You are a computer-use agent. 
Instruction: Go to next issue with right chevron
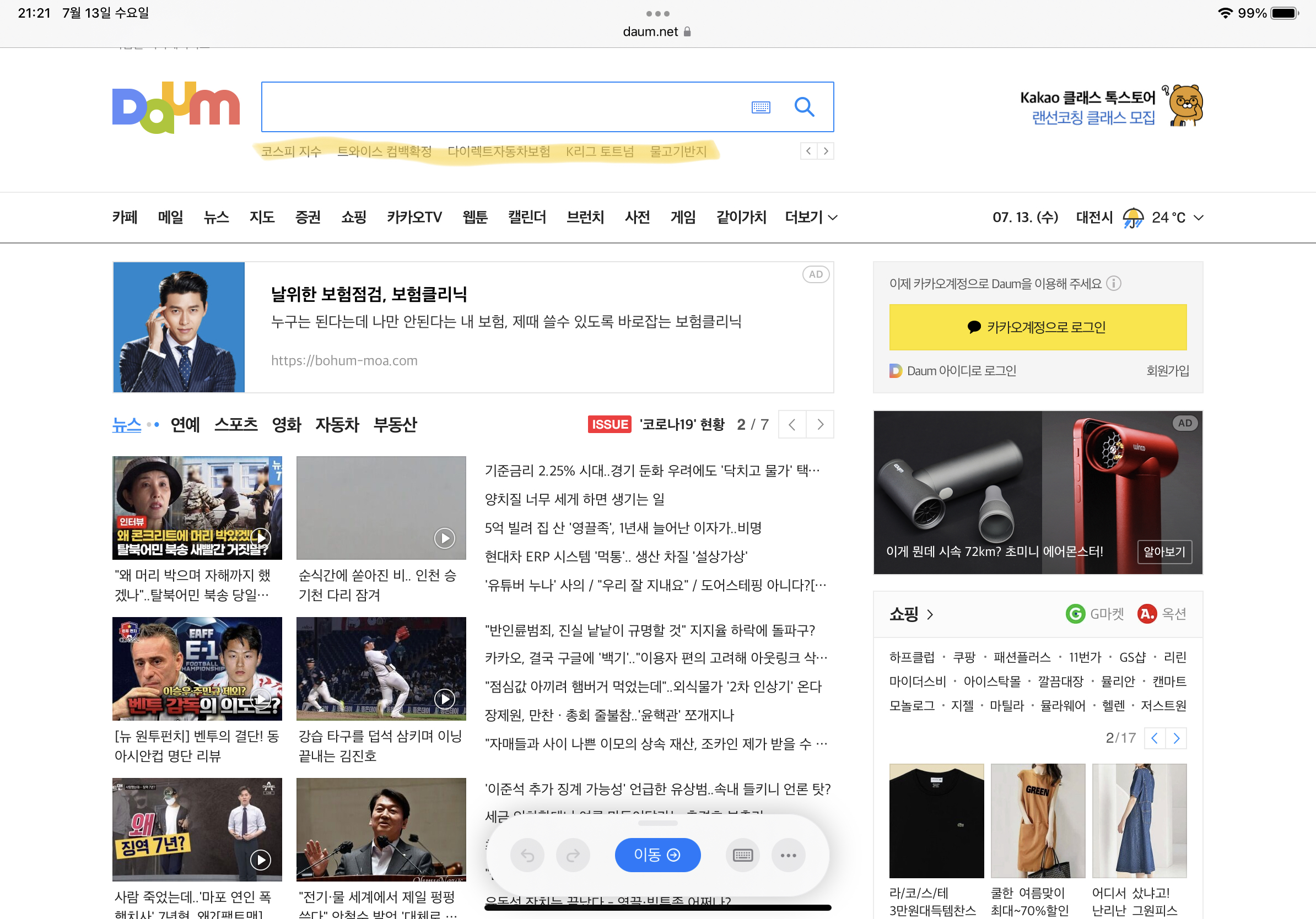coord(819,425)
